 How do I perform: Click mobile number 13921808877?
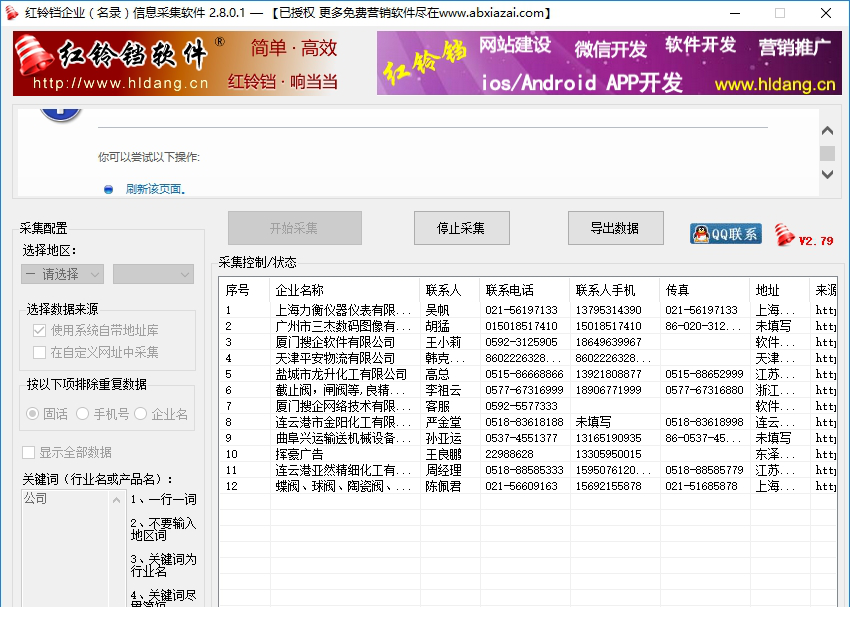point(608,374)
